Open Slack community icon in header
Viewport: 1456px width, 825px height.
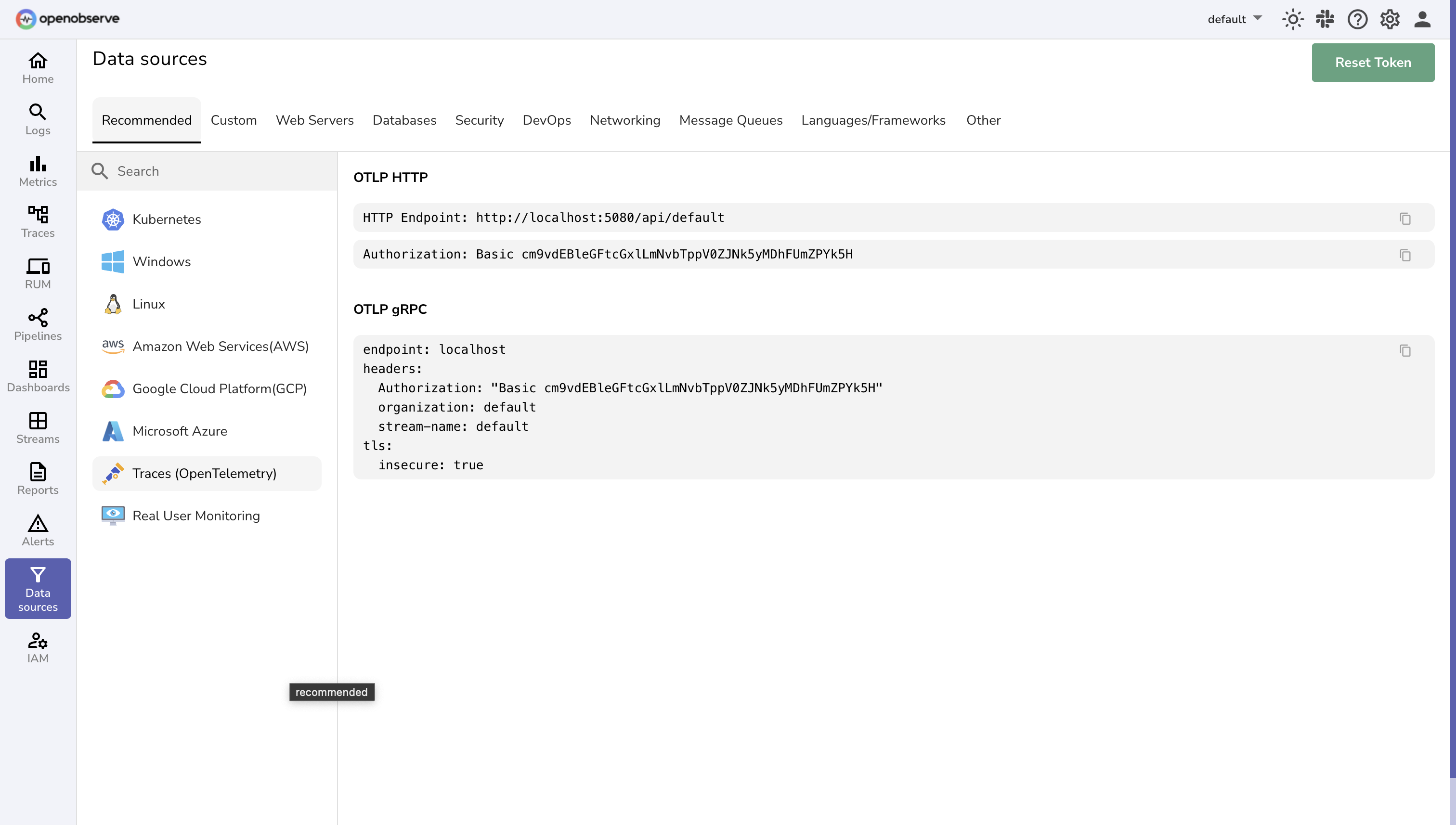[x=1325, y=19]
